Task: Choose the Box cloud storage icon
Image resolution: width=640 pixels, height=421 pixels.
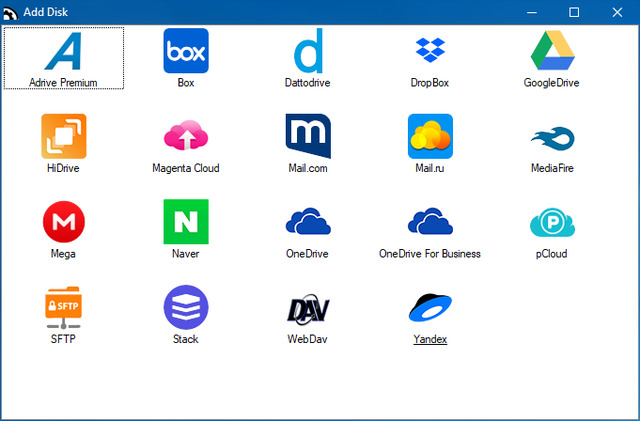Action: pos(186,51)
